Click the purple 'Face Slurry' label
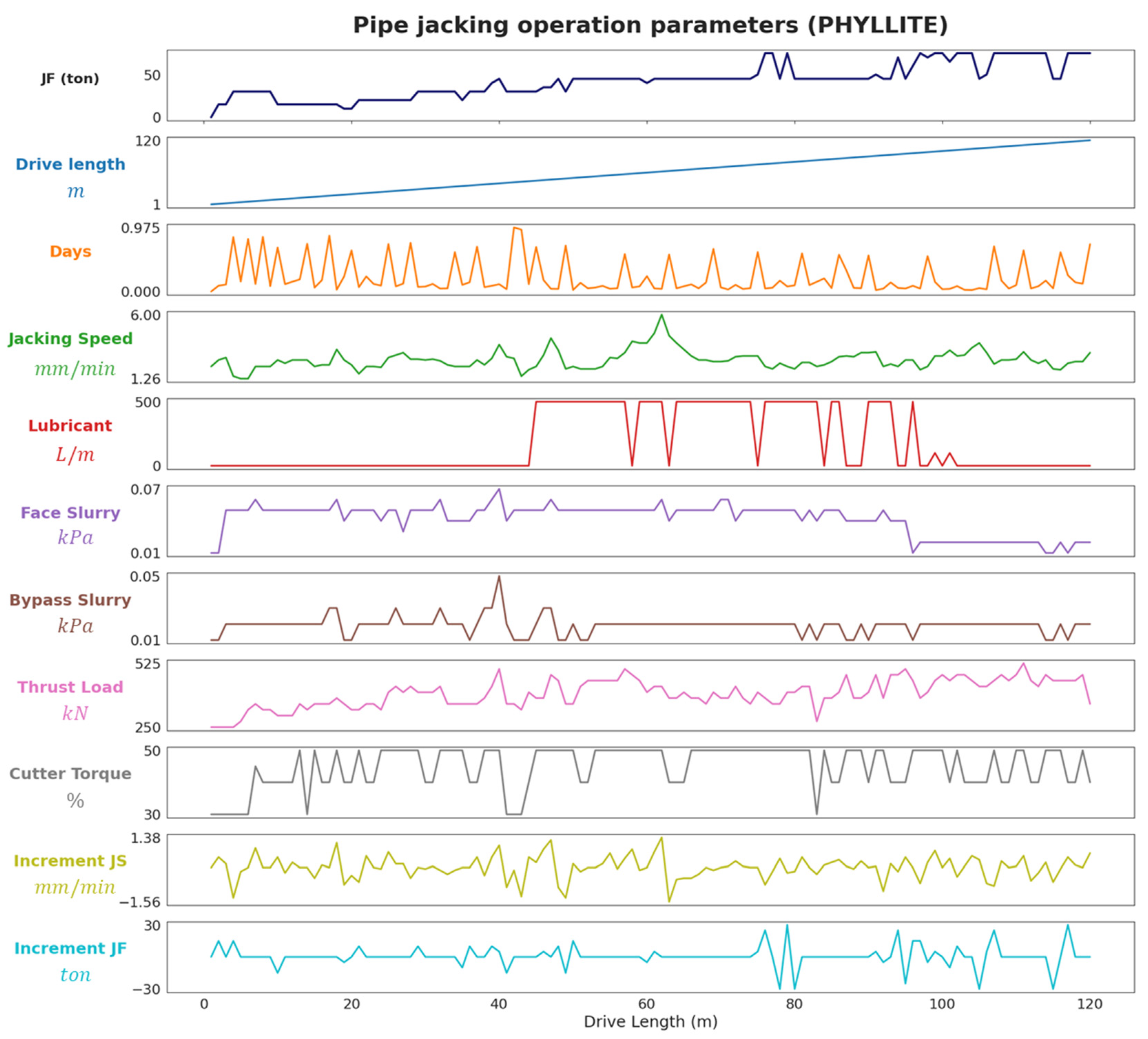The height and width of the screenshot is (1039, 1148). 70,513
